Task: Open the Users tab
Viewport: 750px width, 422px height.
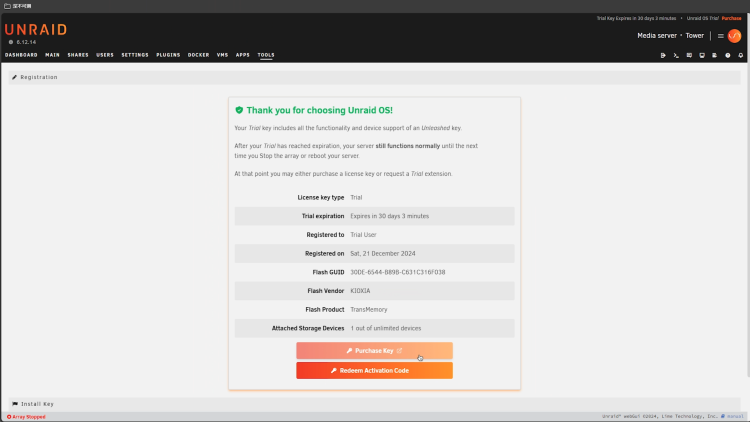Action: 105,55
